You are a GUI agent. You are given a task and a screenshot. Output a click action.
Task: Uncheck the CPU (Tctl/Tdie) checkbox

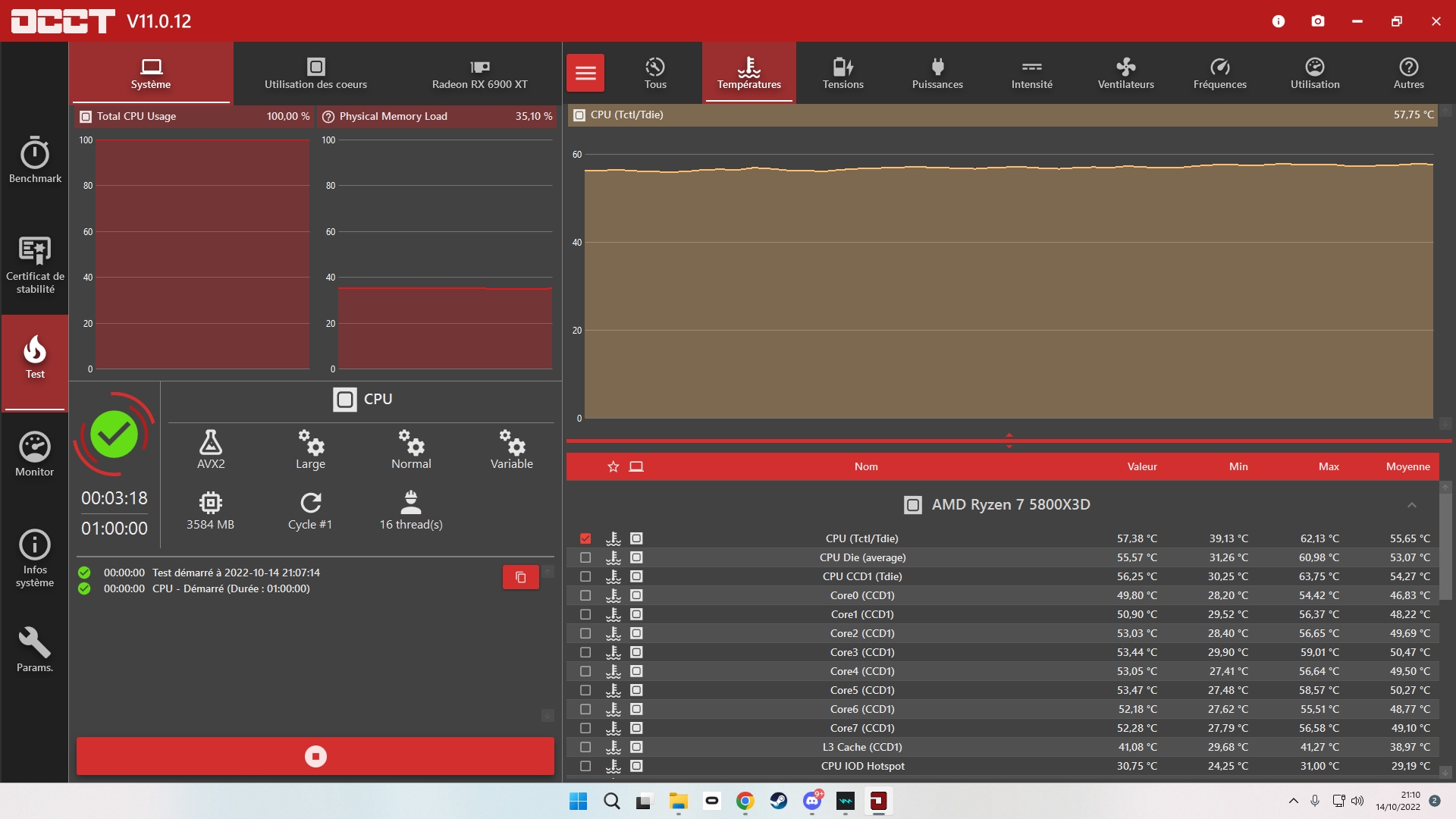(x=585, y=538)
